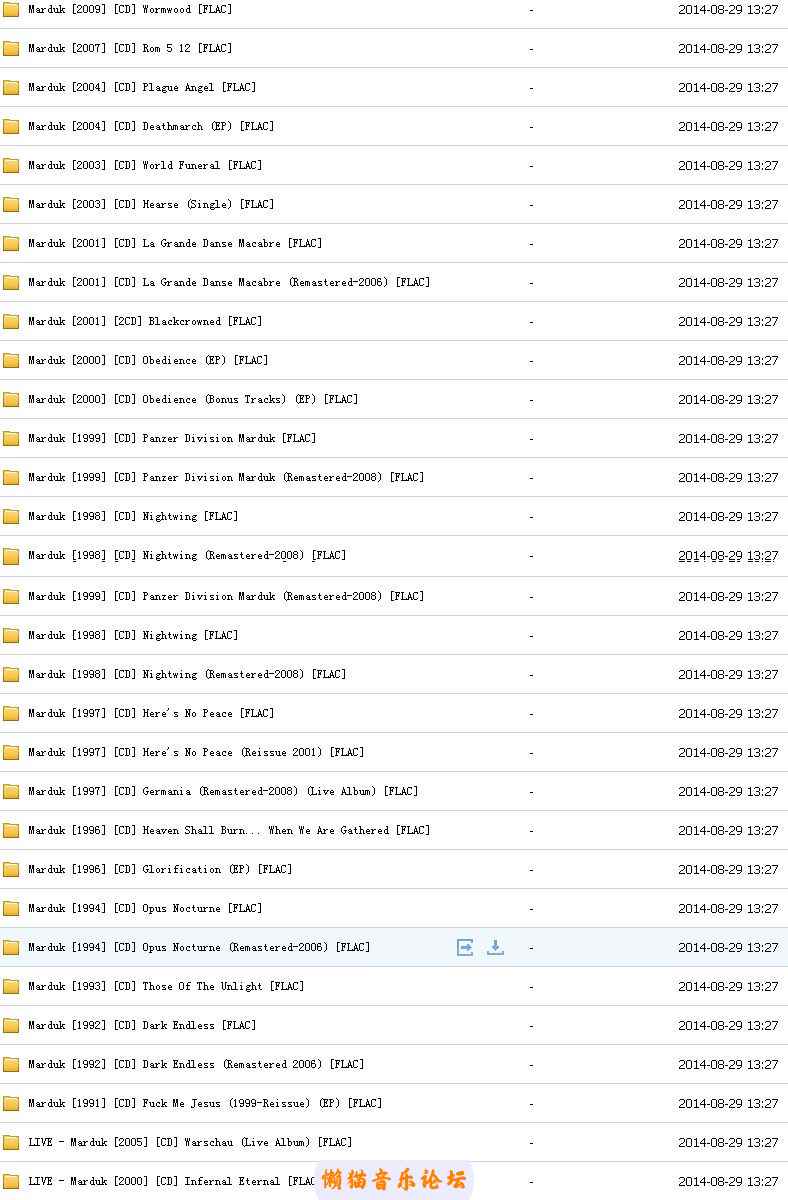Click folder icon of Germania (Remastered-2008) row
Viewport: 788px width, 1200px height.
click(11, 791)
